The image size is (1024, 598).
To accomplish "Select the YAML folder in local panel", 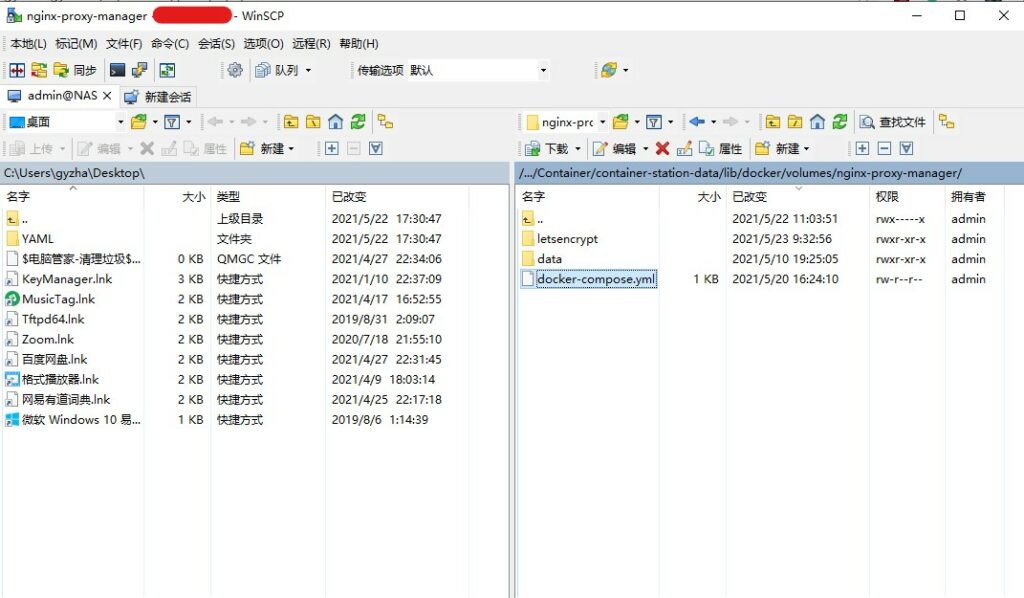I will (x=37, y=239).
